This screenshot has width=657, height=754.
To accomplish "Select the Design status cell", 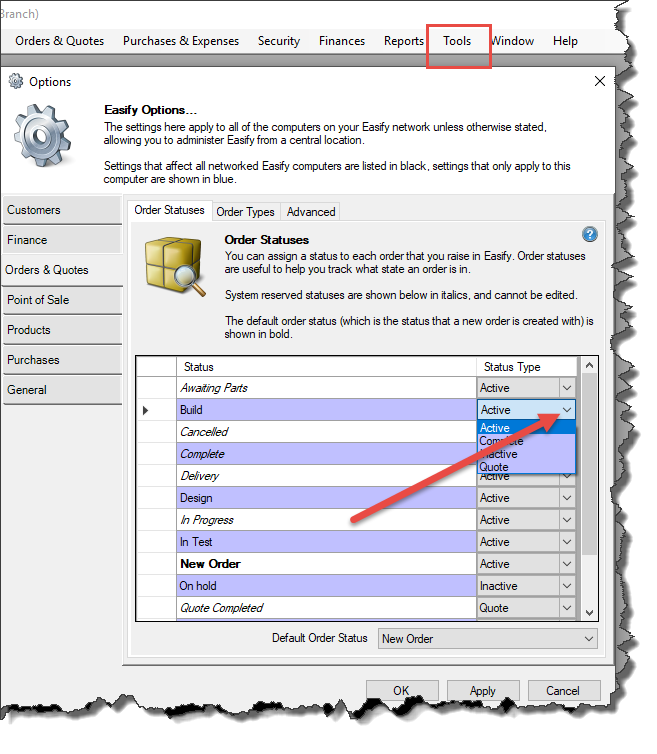I will pos(326,498).
